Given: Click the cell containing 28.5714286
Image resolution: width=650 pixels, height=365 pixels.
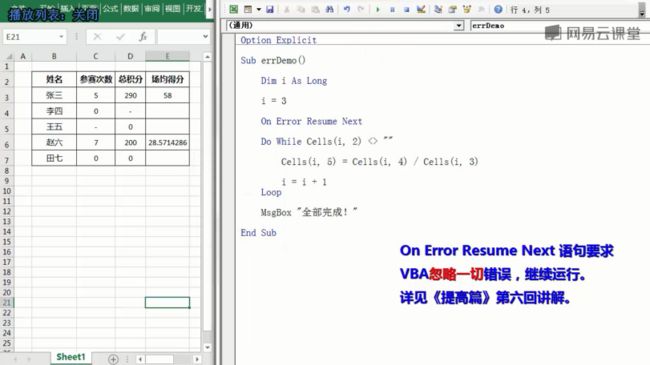Looking at the screenshot, I should [167, 143].
